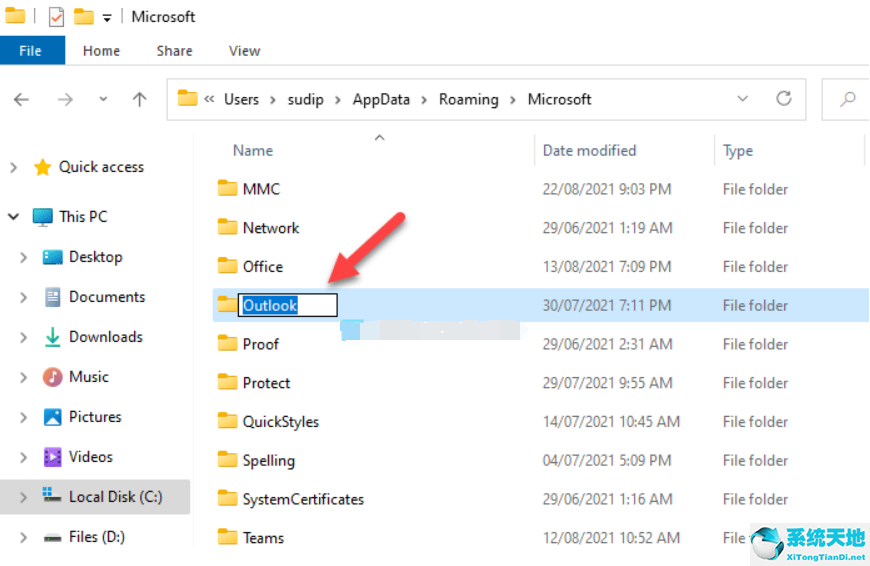Viewport: 870px width, 566px height.
Task: Click the Spelling folder icon
Action: coord(227,459)
